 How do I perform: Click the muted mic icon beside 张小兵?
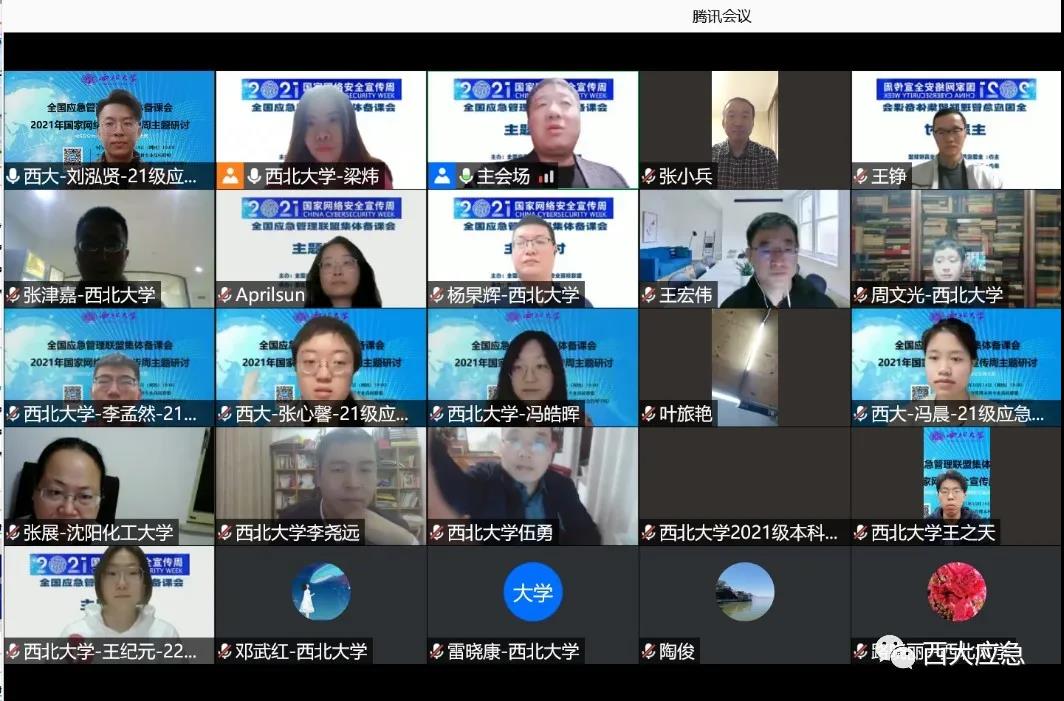(x=649, y=177)
